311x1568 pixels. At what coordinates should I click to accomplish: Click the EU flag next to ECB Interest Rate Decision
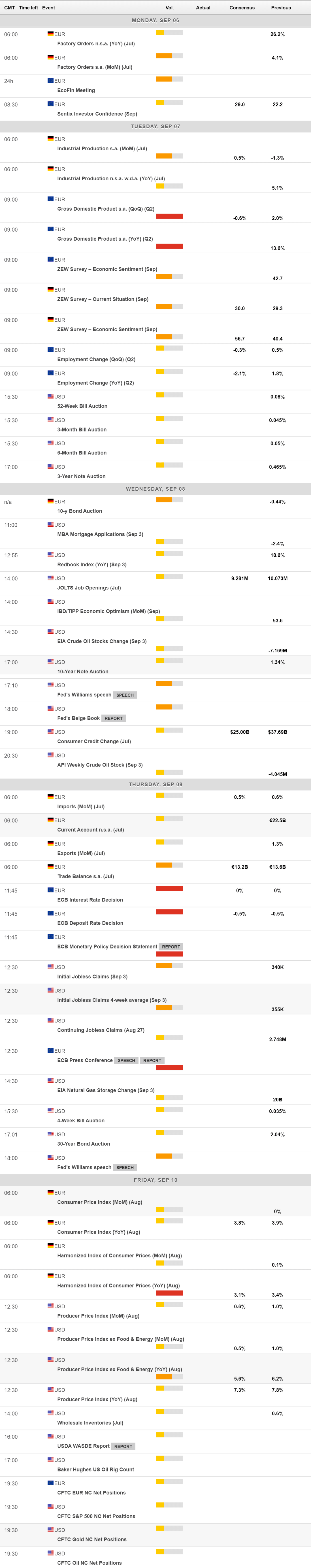click(50, 890)
